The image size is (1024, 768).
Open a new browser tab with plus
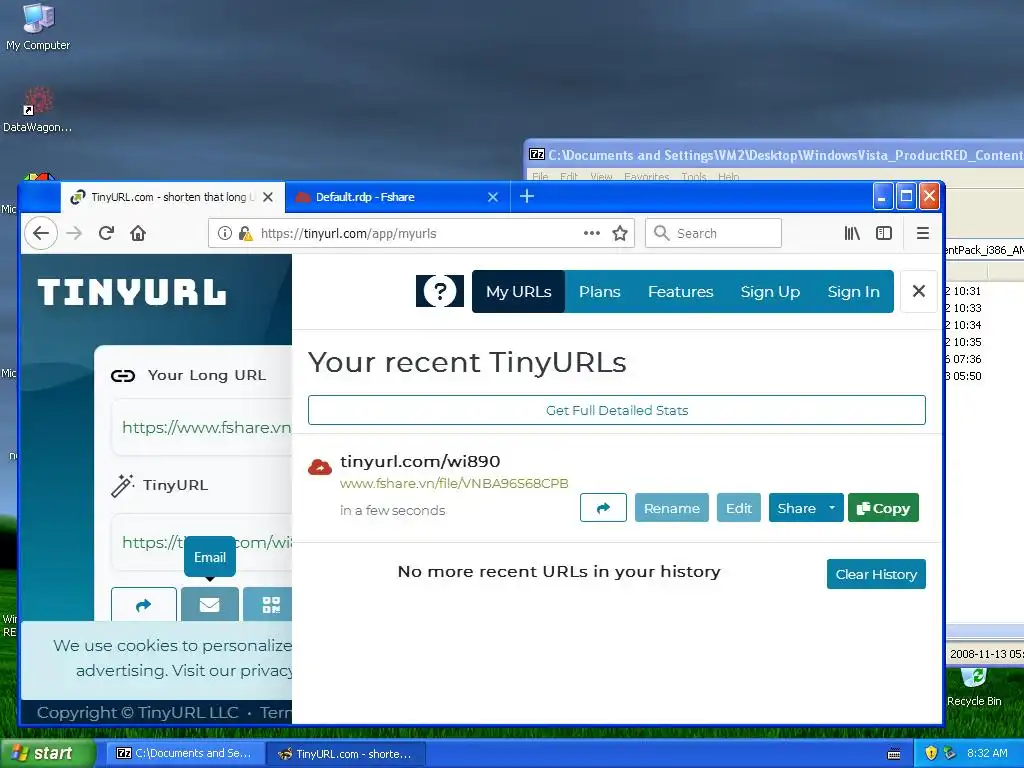[x=527, y=197]
